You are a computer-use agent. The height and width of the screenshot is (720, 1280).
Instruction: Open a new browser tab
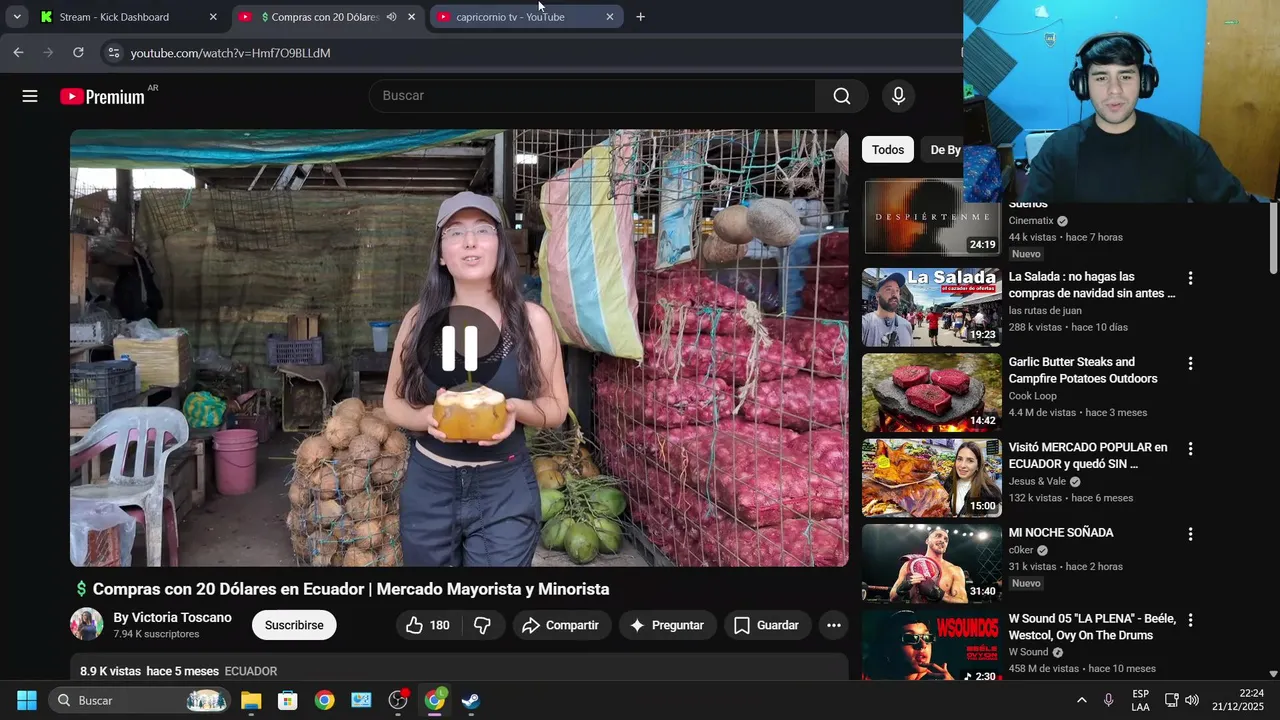(640, 17)
